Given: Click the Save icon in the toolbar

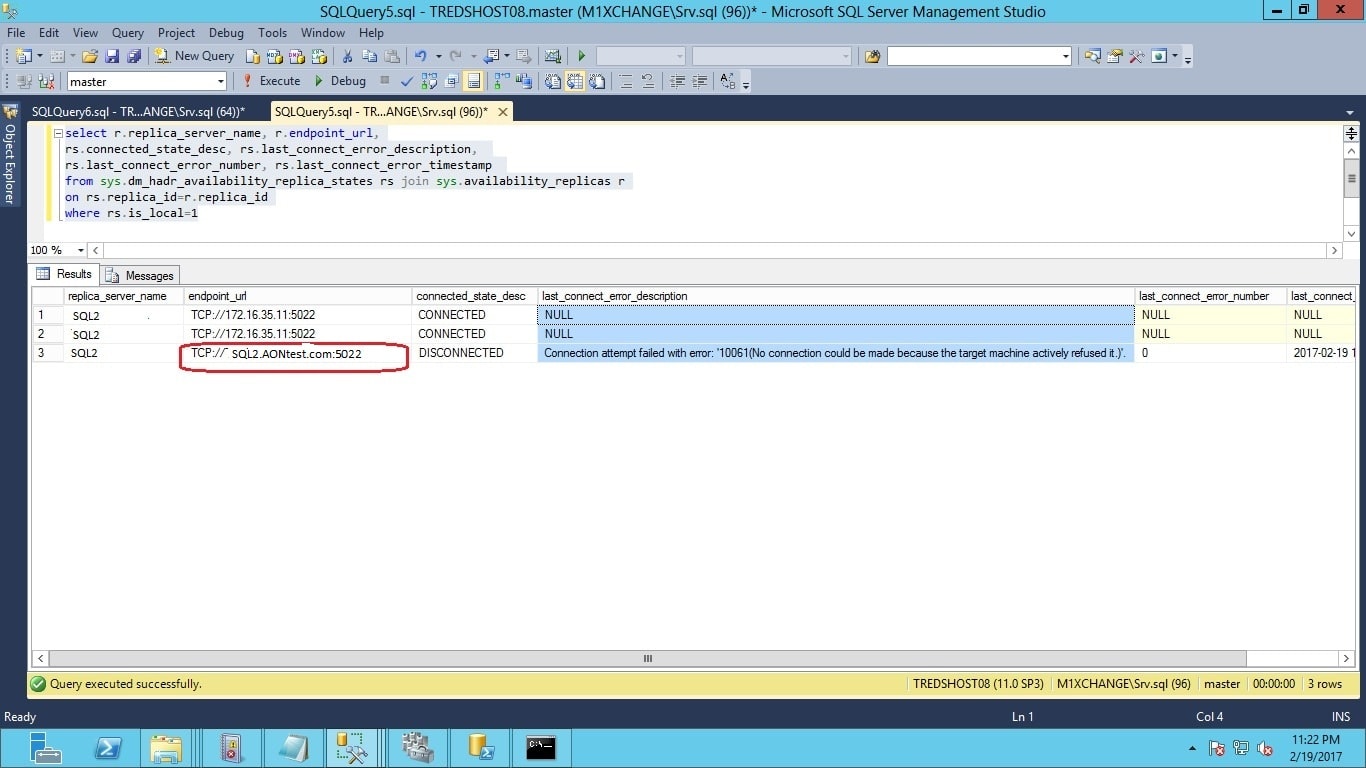Looking at the screenshot, I should tap(112, 57).
